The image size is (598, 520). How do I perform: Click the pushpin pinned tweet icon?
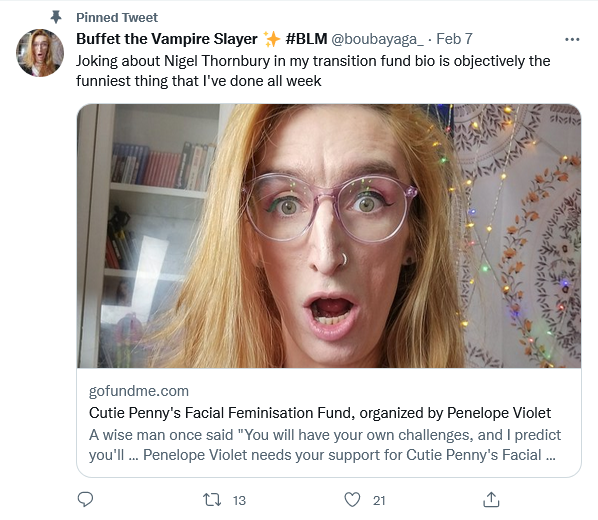coord(56,17)
